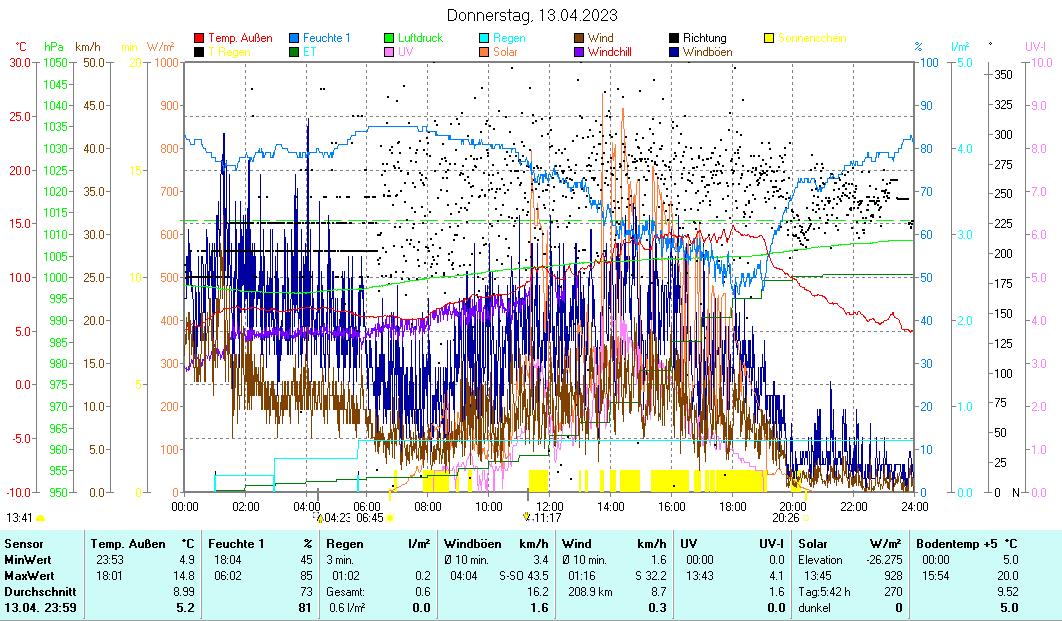The width and height of the screenshot is (1062, 621).
Task: Click the MaxWert row label
Action: [28, 575]
